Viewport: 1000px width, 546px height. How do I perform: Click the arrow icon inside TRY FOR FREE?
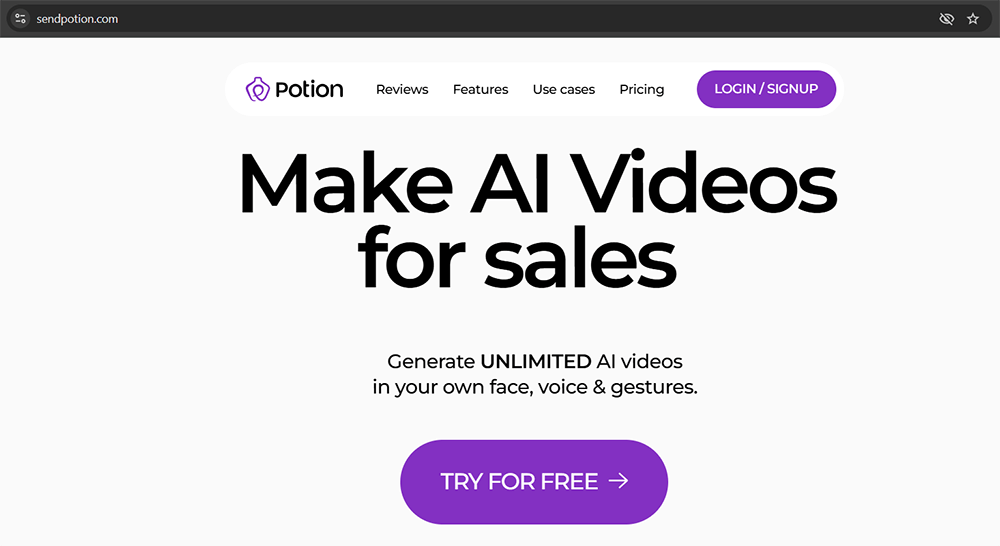(x=619, y=481)
